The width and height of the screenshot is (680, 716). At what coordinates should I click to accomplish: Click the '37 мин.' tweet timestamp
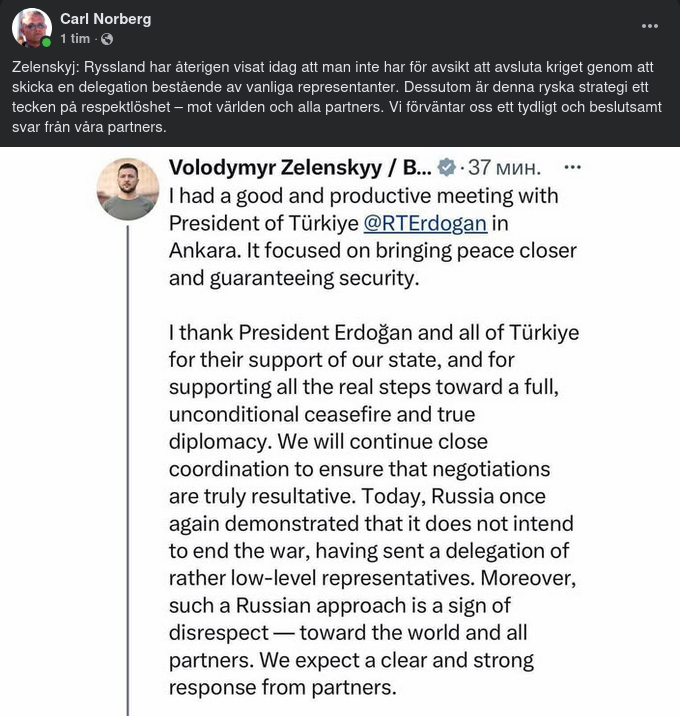(505, 167)
